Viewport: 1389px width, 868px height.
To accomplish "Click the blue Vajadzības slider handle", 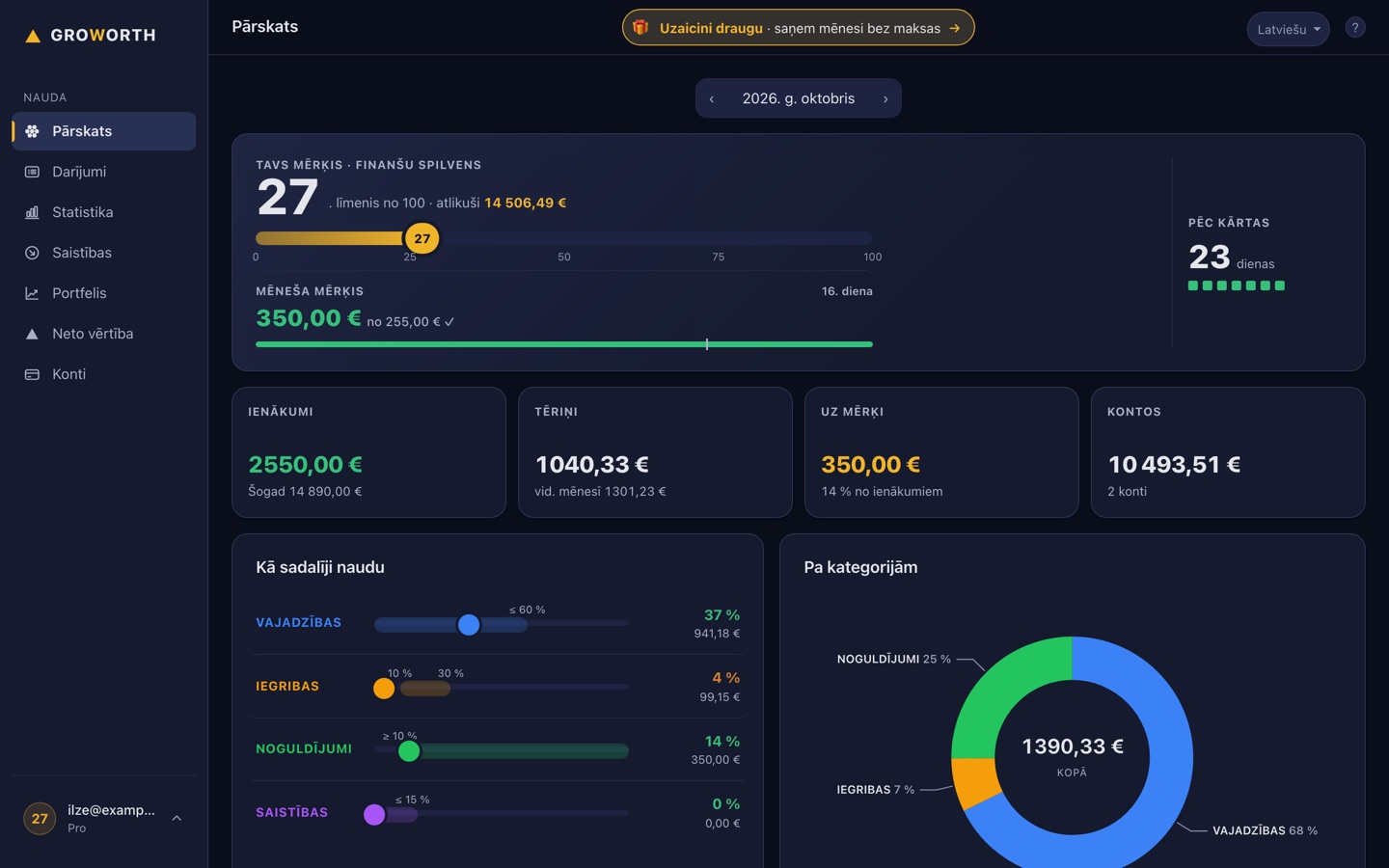I will tap(469, 625).
